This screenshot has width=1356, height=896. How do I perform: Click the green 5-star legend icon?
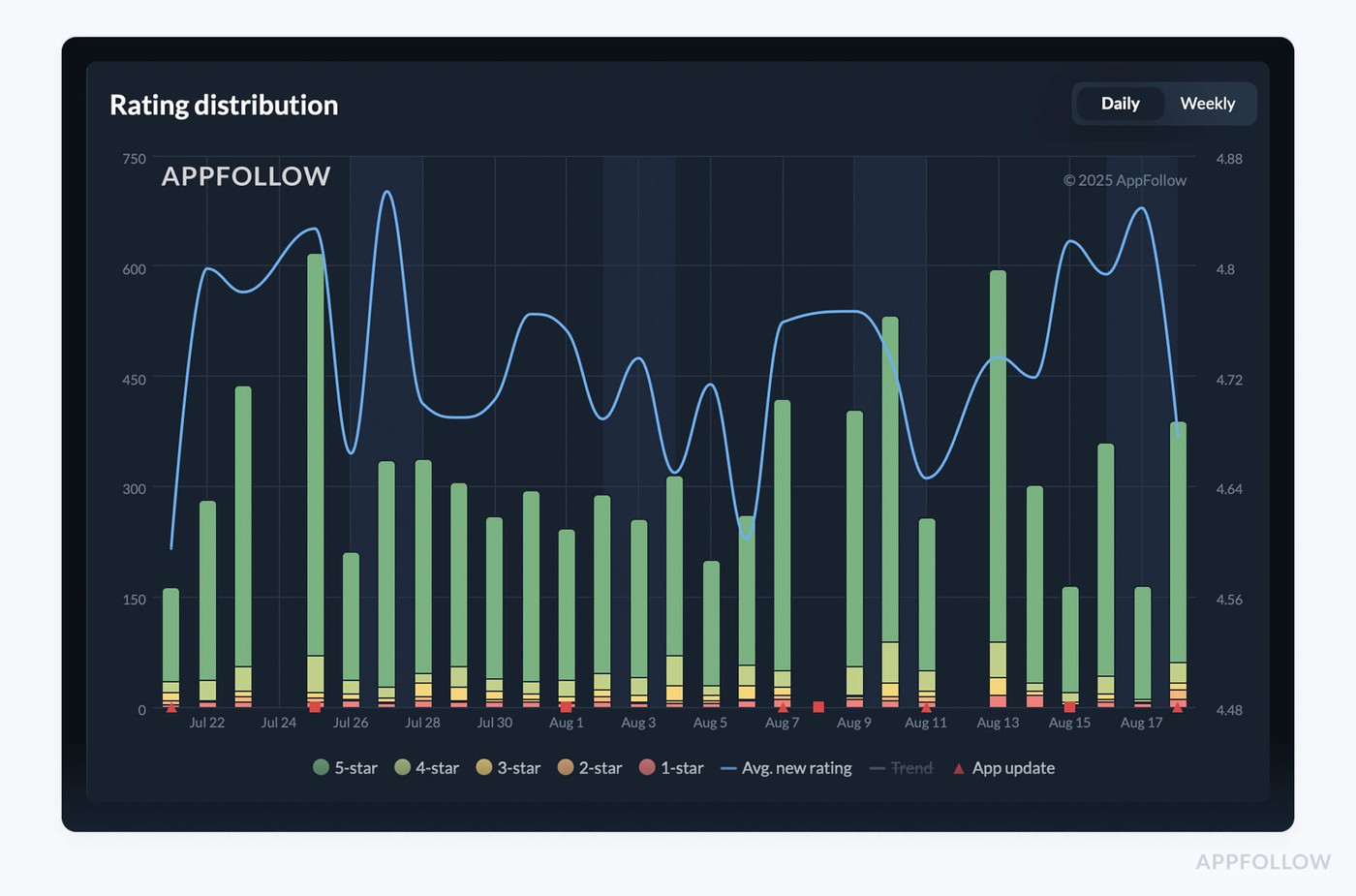click(x=321, y=768)
